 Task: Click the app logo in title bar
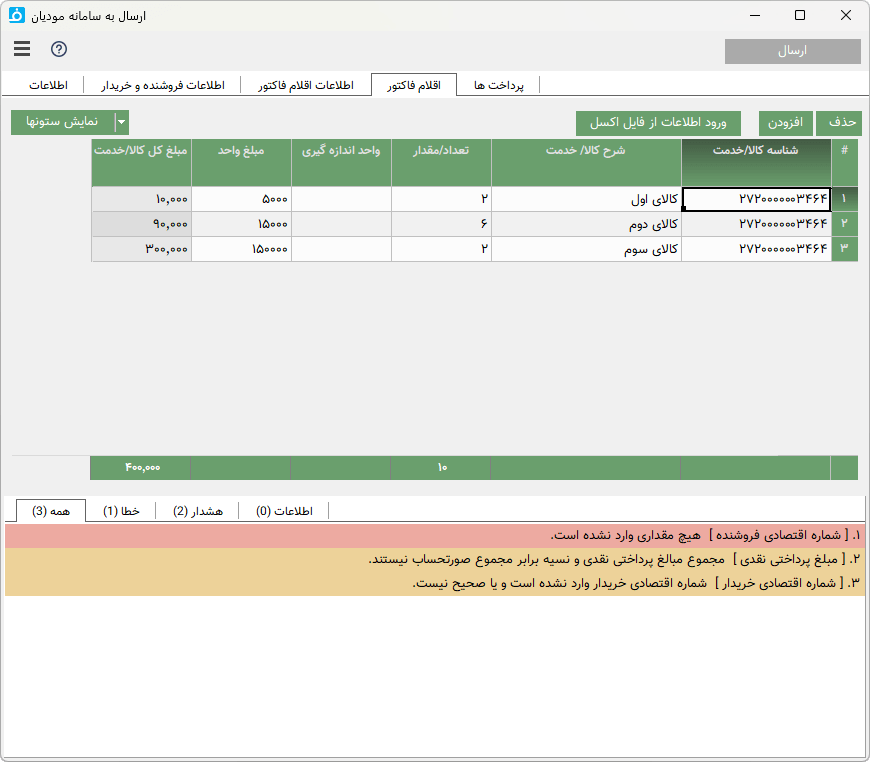(17, 15)
